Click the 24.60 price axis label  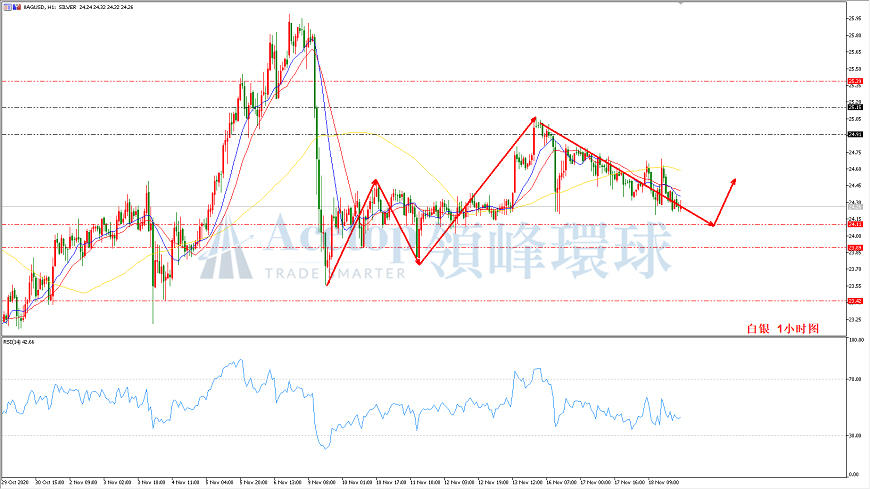click(x=855, y=169)
